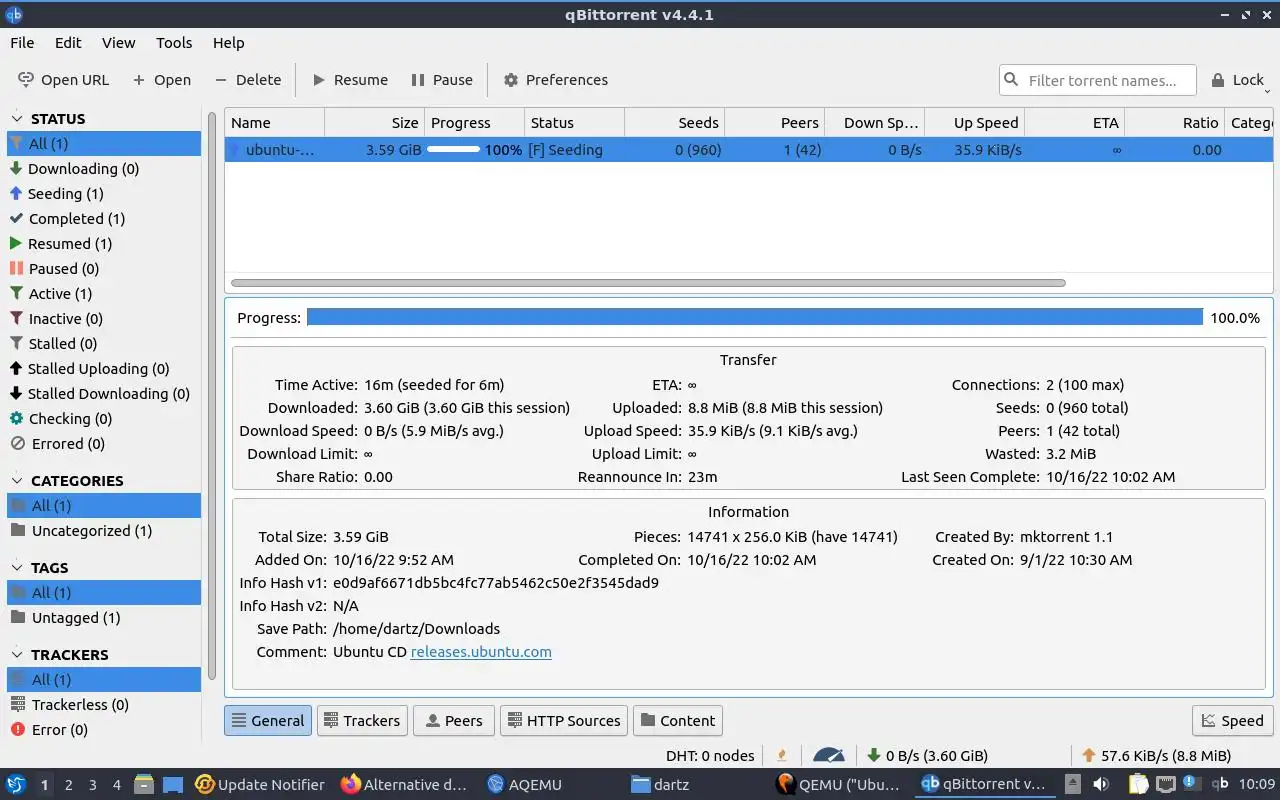Open the View menu
The width and height of the screenshot is (1280, 800).
coord(118,43)
